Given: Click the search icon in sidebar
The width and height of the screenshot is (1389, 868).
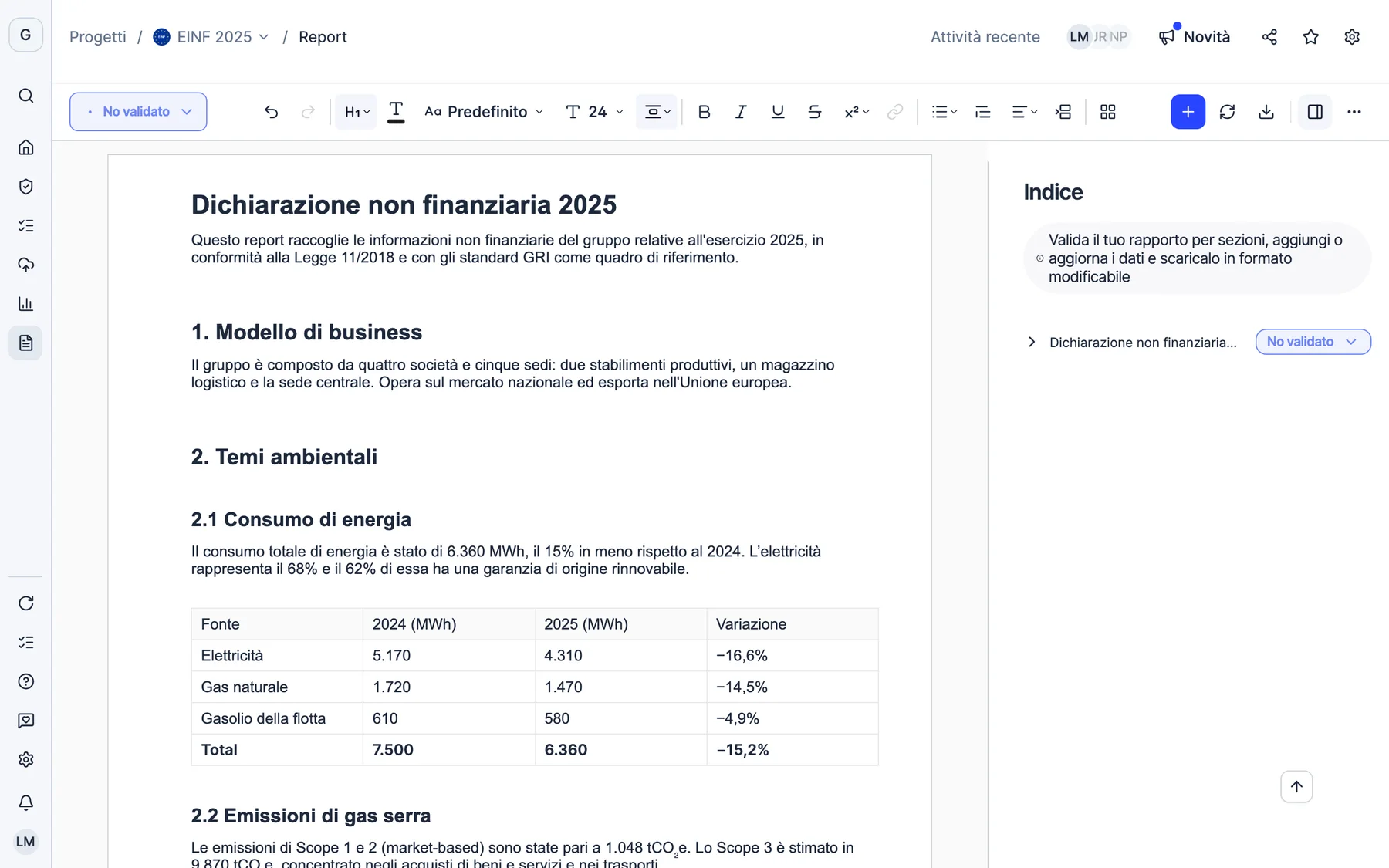Looking at the screenshot, I should (x=25, y=96).
